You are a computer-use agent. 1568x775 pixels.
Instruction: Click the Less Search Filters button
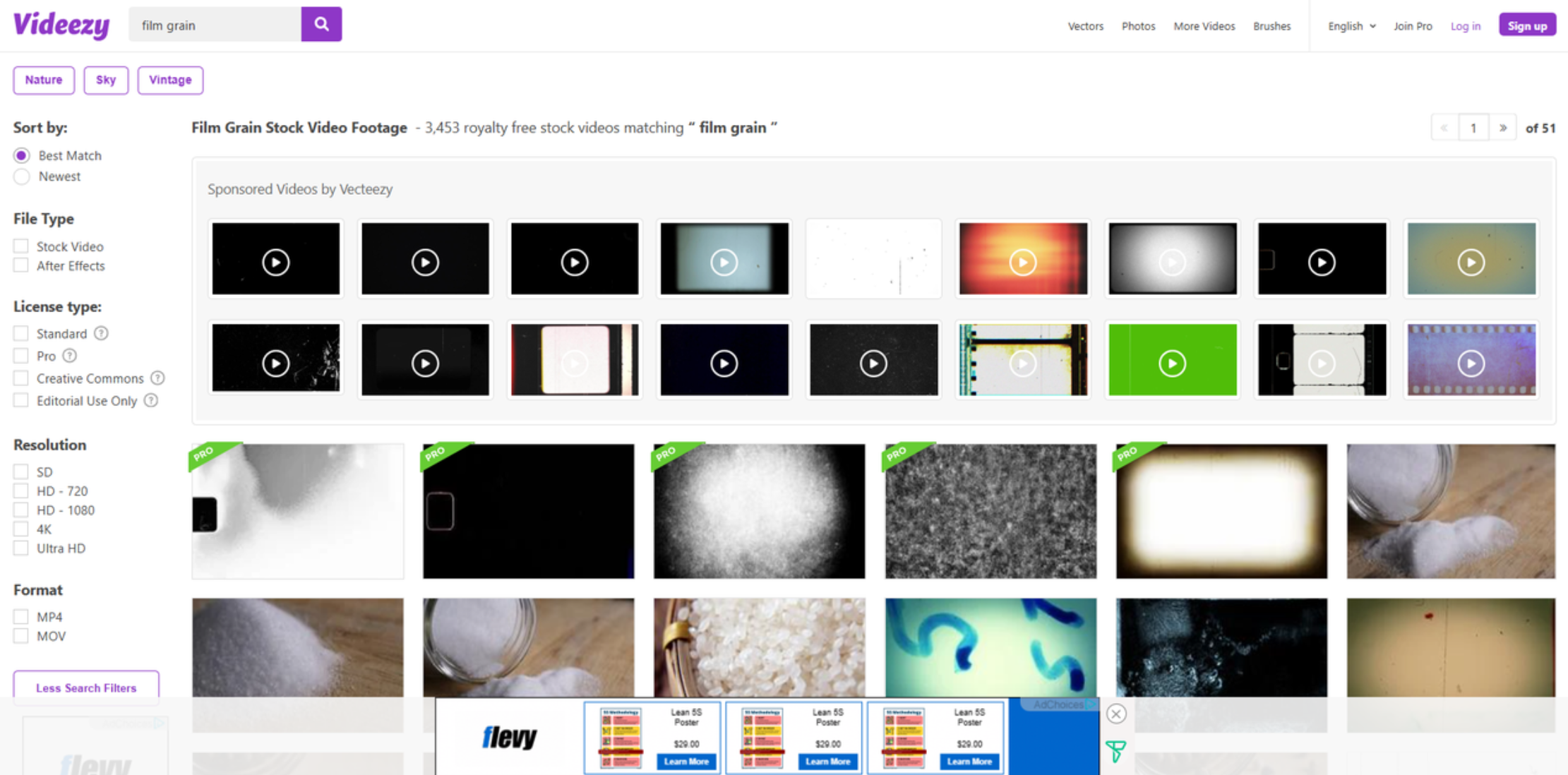point(85,687)
